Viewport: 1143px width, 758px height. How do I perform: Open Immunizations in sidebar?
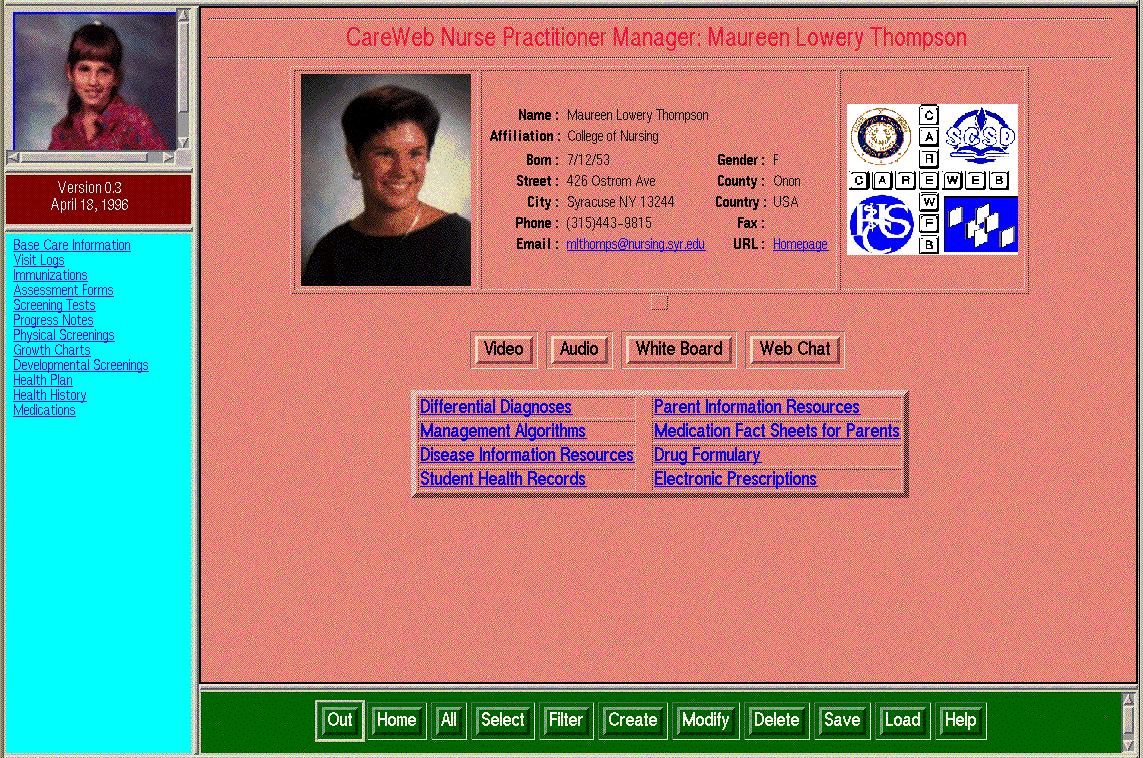(x=50, y=275)
